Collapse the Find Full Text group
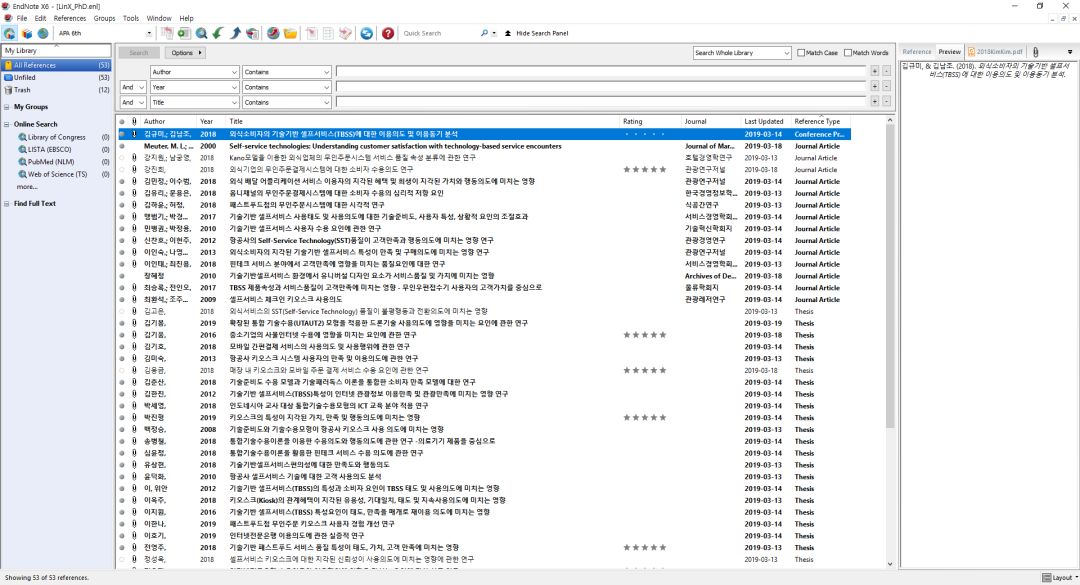Image resolution: width=1080 pixels, height=585 pixels. pos(6,203)
